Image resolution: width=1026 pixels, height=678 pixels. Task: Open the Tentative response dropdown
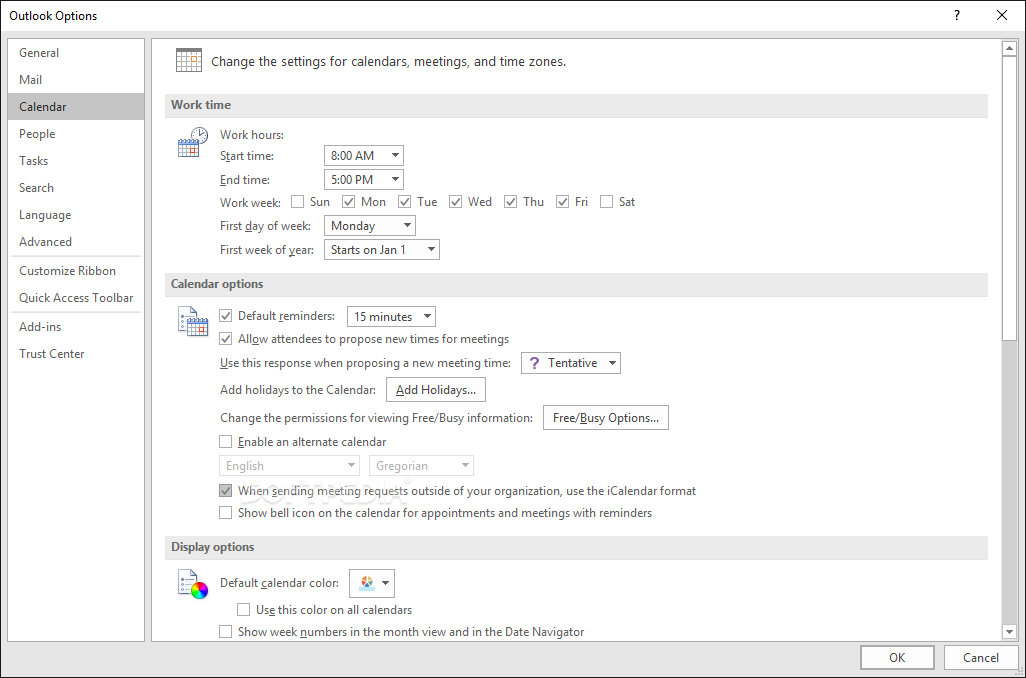(x=571, y=363)
